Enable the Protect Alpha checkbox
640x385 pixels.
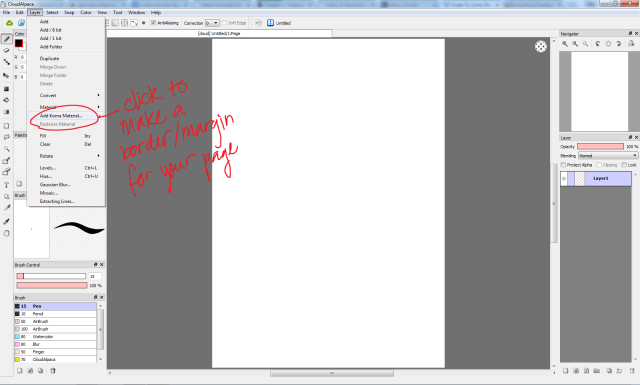(x=563, y=165)
